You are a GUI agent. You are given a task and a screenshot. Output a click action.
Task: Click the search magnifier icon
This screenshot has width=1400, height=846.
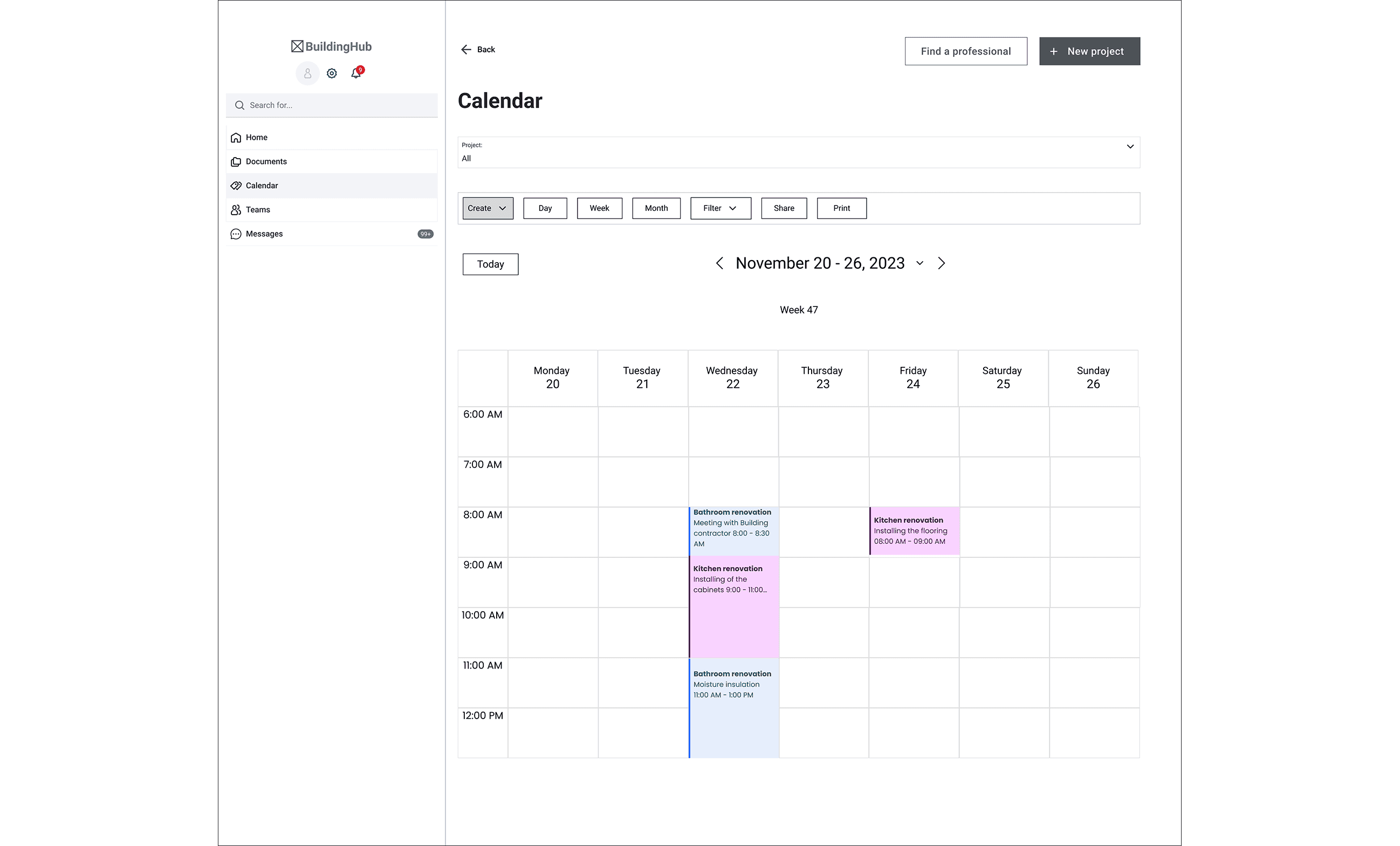click(x=240, y=105)
